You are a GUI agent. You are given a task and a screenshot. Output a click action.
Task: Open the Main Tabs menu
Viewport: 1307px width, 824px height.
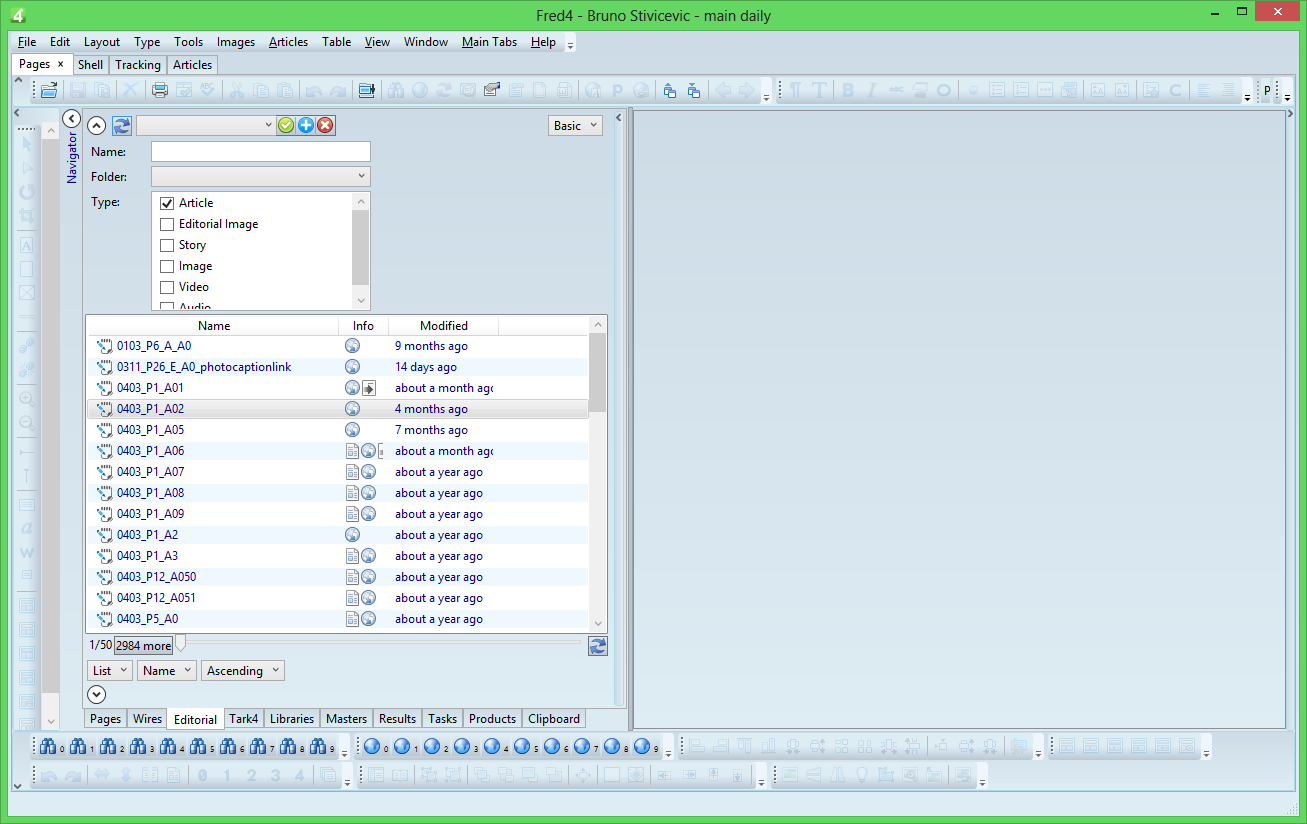(489, 42)
